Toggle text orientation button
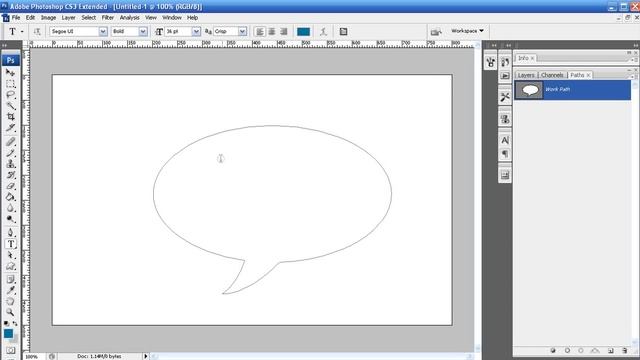Screen dimensions: 640x360 click(x=37, y=31)
